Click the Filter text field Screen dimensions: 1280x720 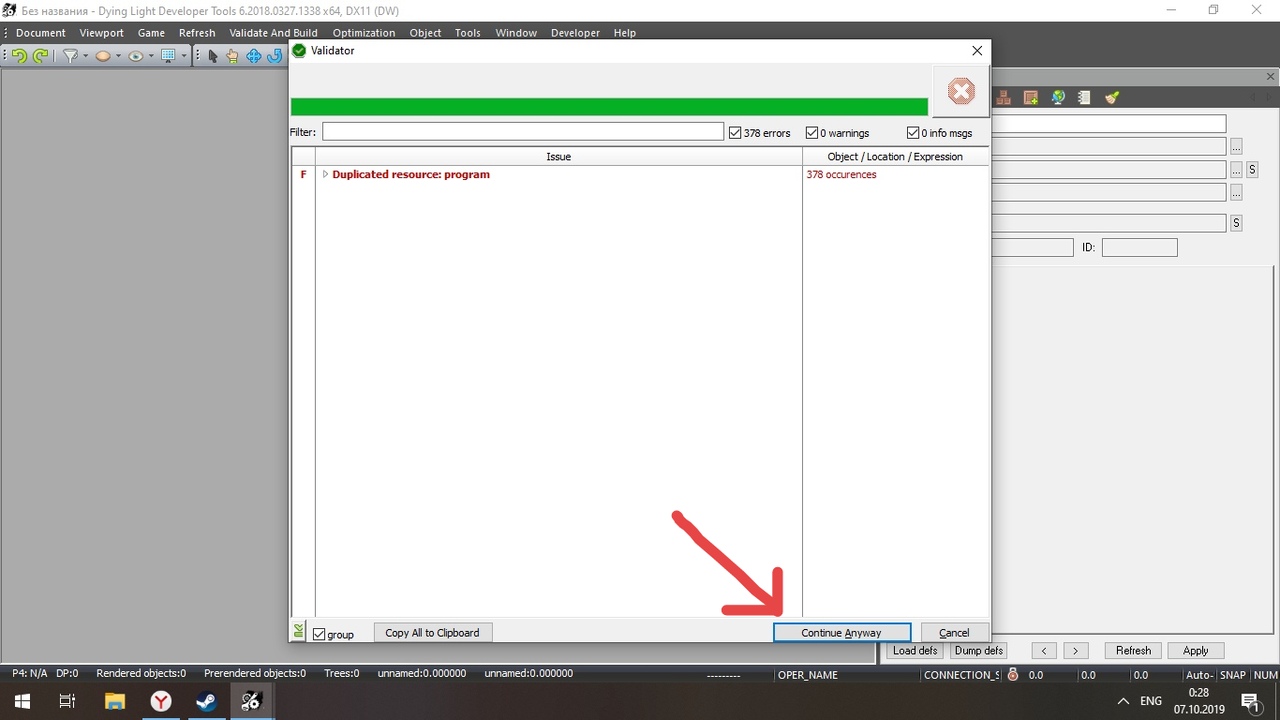523,132
